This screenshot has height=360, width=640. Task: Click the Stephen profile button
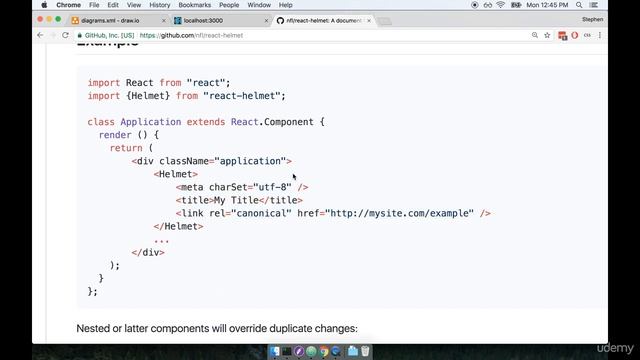592,20
